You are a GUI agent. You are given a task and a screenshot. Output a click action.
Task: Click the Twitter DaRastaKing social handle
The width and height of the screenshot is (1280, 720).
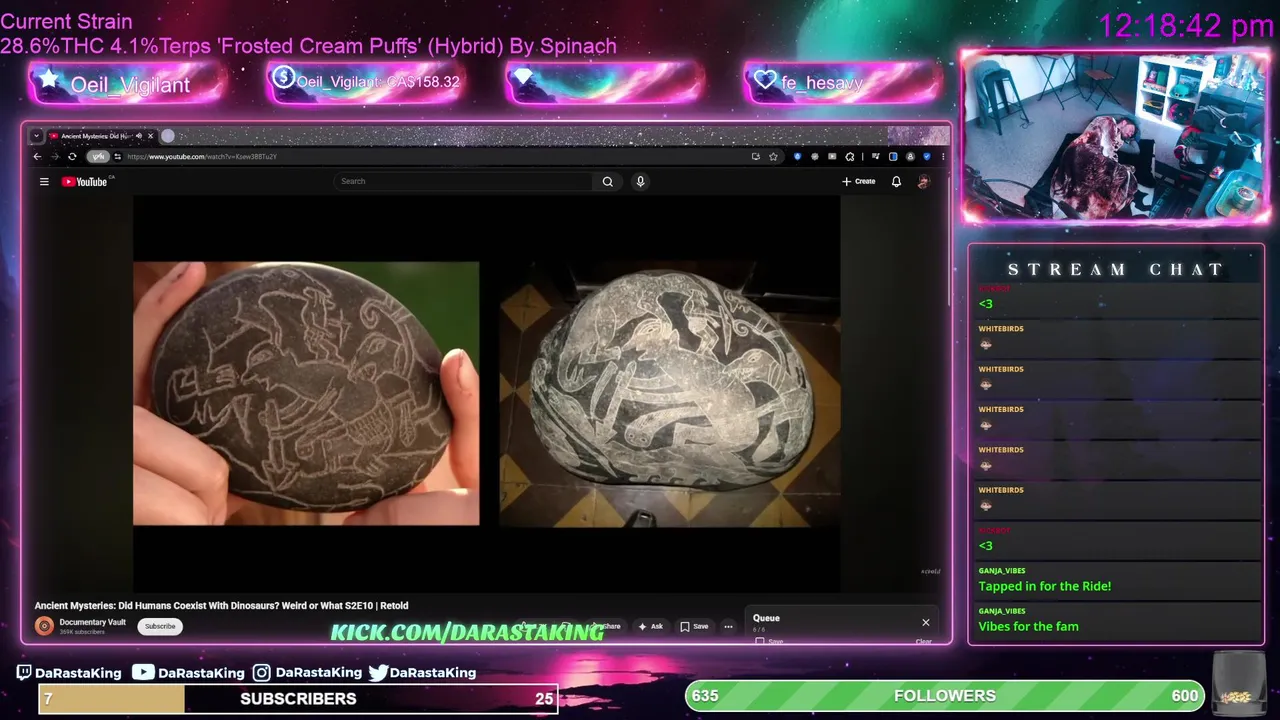pos(422,673)
